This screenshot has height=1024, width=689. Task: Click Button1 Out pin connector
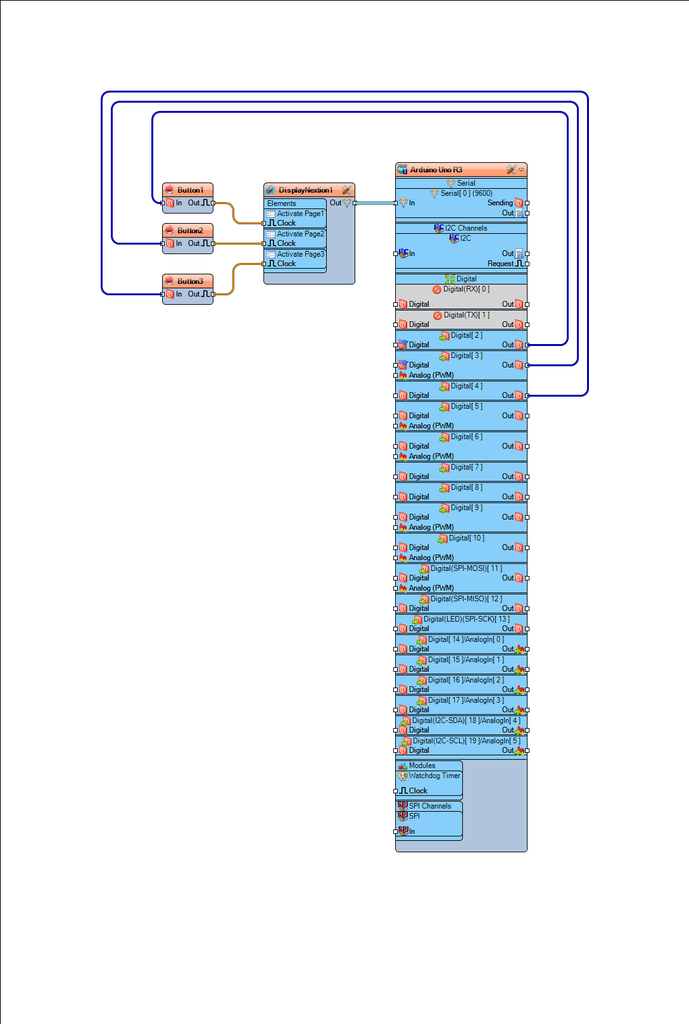[214, 203]
